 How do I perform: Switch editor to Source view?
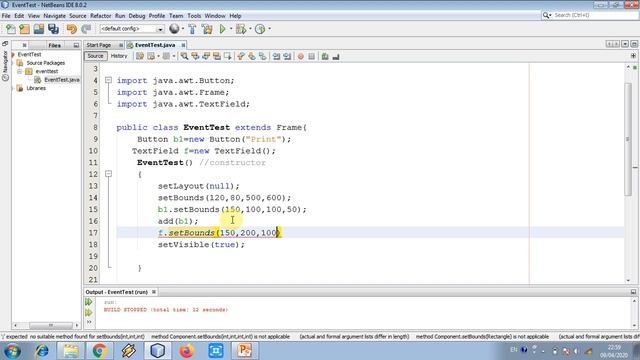point(95,56)
